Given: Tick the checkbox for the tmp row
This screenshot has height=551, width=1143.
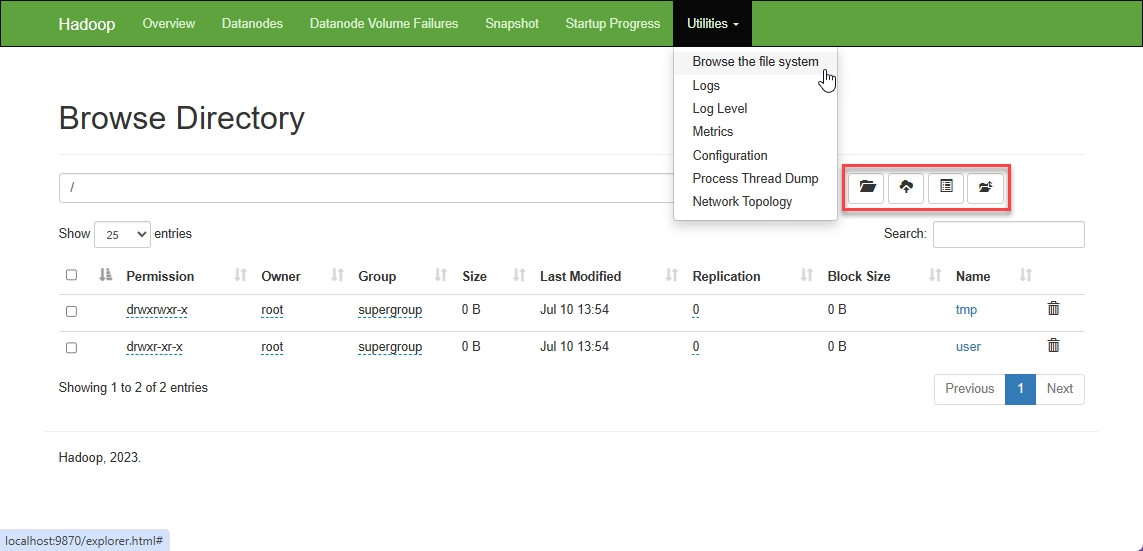Looking at the screenshot, I should tap(71, 311).
